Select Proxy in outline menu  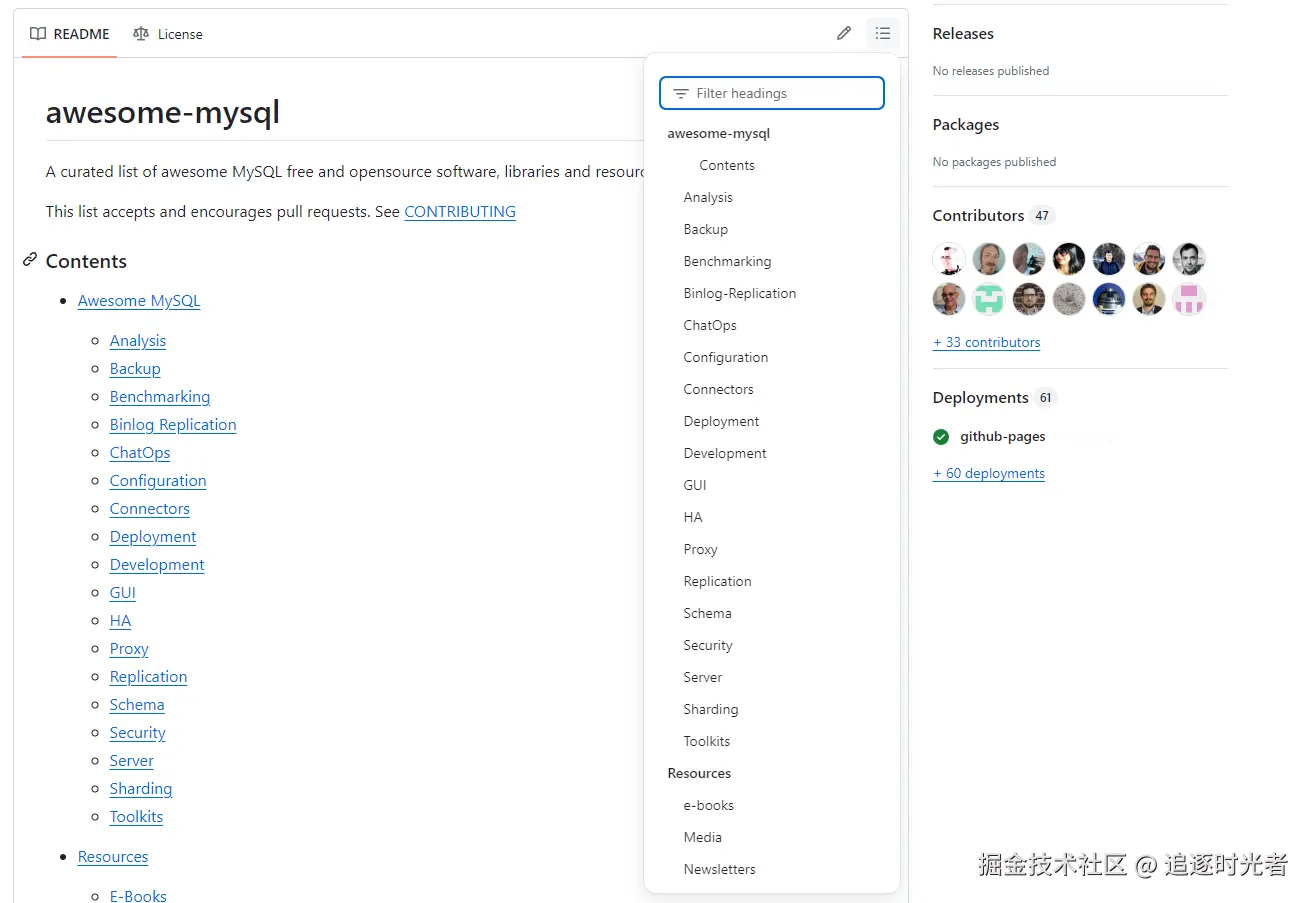point(701,549)
